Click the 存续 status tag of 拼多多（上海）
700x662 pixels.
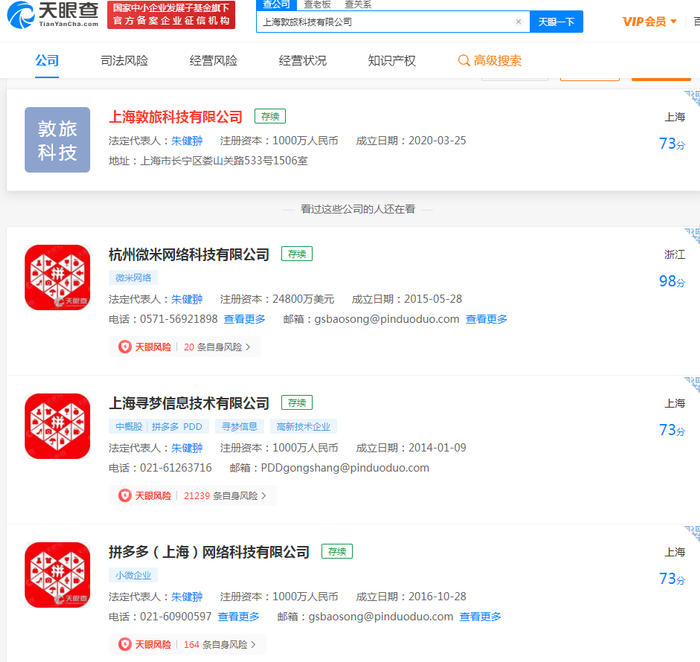[x=337, y=551]
